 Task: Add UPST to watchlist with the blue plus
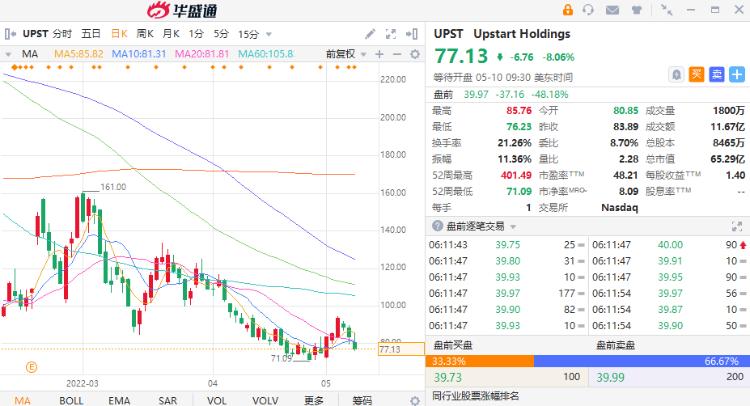(737, 75)
